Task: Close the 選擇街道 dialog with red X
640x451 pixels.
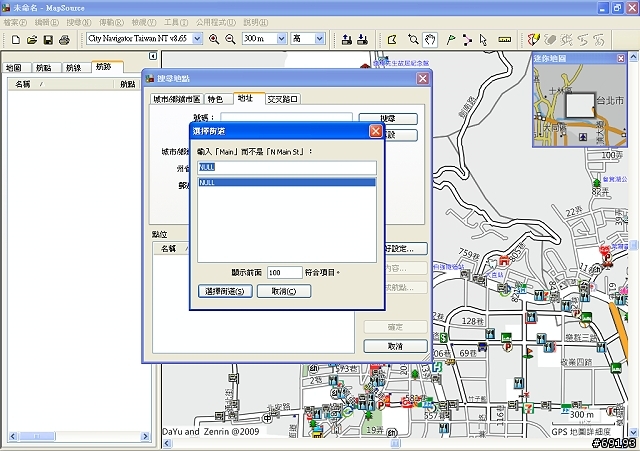Action: pyautogui.click(x=376, y=131)
